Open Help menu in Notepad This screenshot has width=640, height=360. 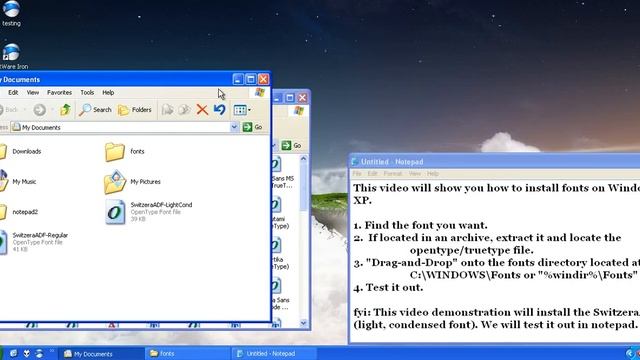433,173
